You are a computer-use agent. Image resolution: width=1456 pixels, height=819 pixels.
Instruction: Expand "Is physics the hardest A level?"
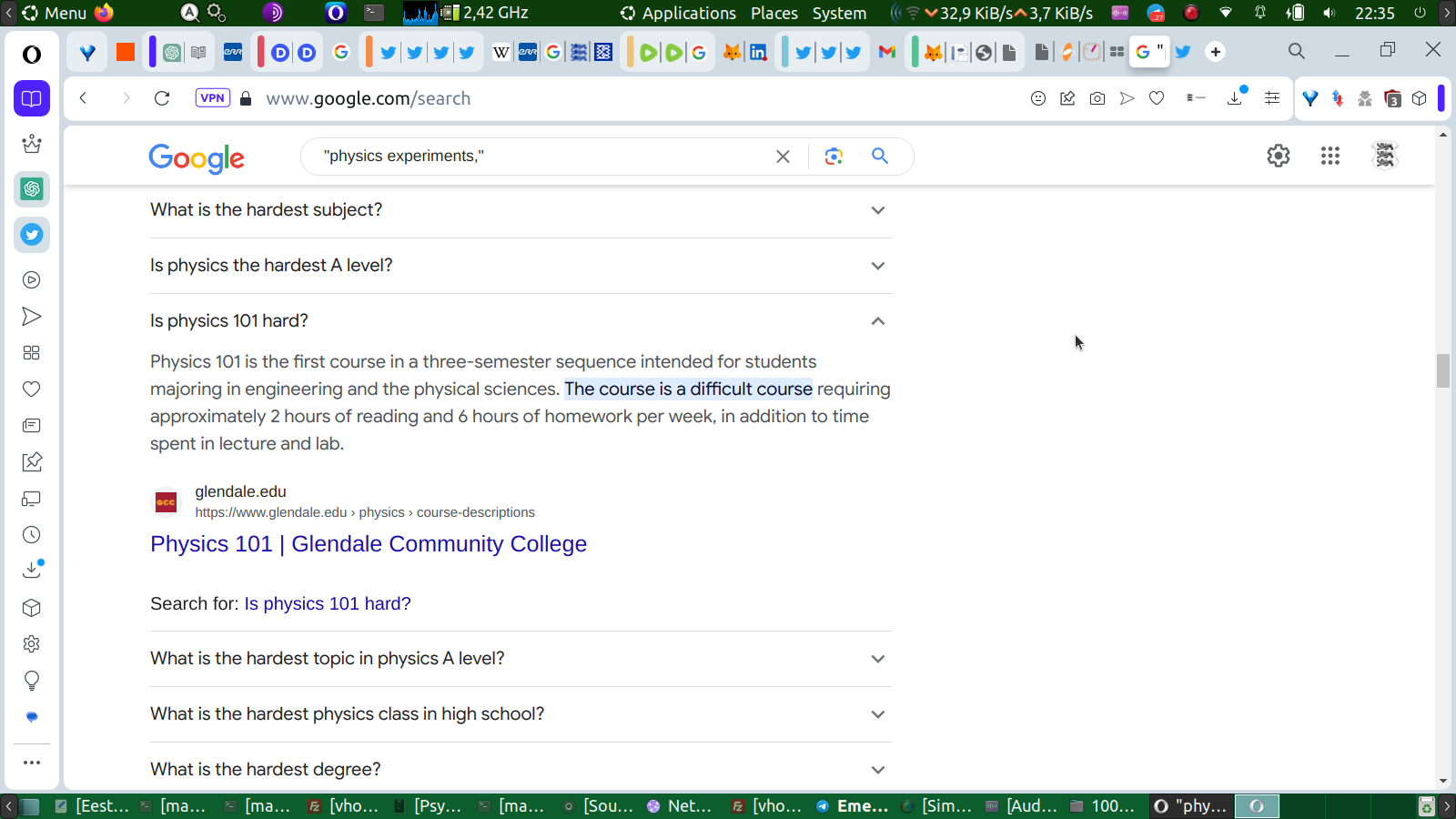point(521,266)
